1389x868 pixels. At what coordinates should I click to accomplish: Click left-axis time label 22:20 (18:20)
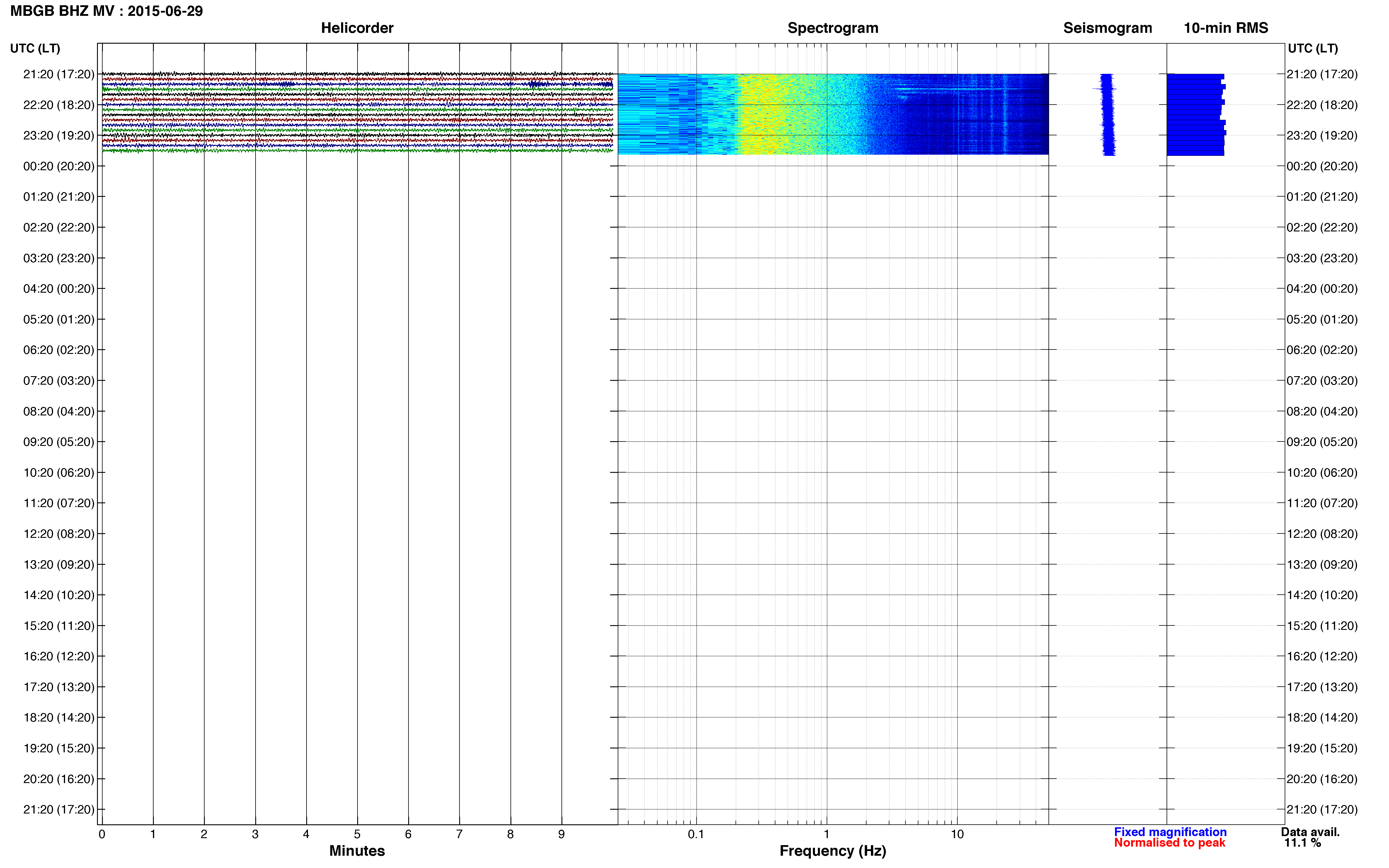(x=59, y=105)
